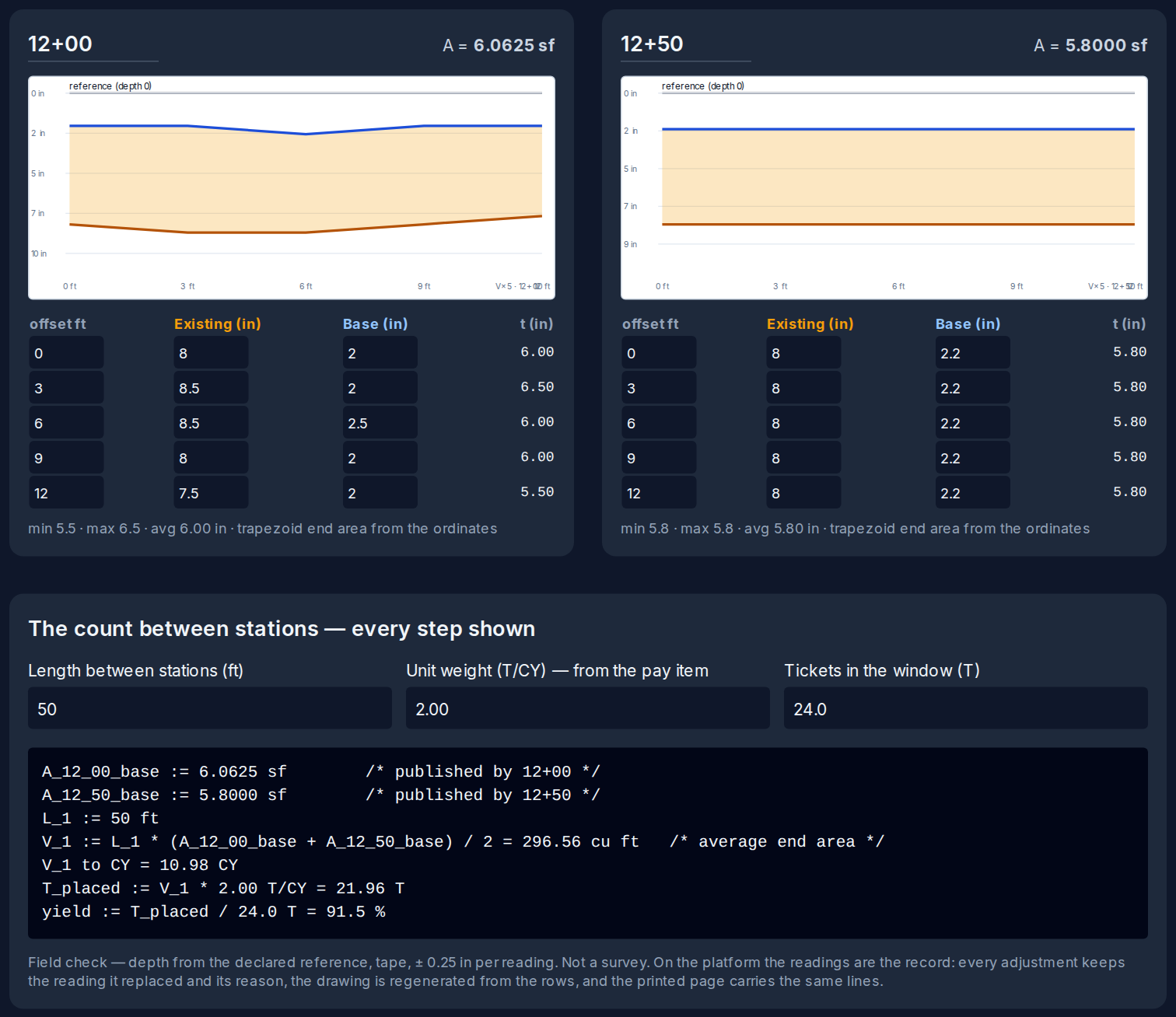
Task: Click the Length between stations input field
Action: point(210,708)
